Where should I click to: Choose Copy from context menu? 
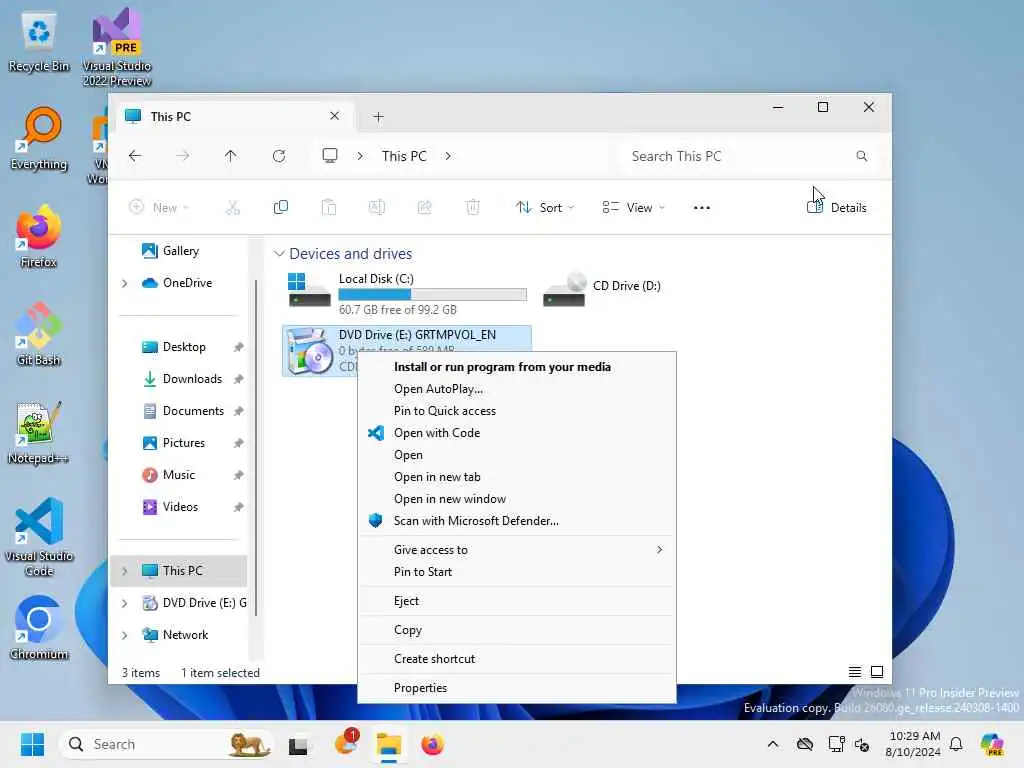pyautogui.click(x=517, y=631)
